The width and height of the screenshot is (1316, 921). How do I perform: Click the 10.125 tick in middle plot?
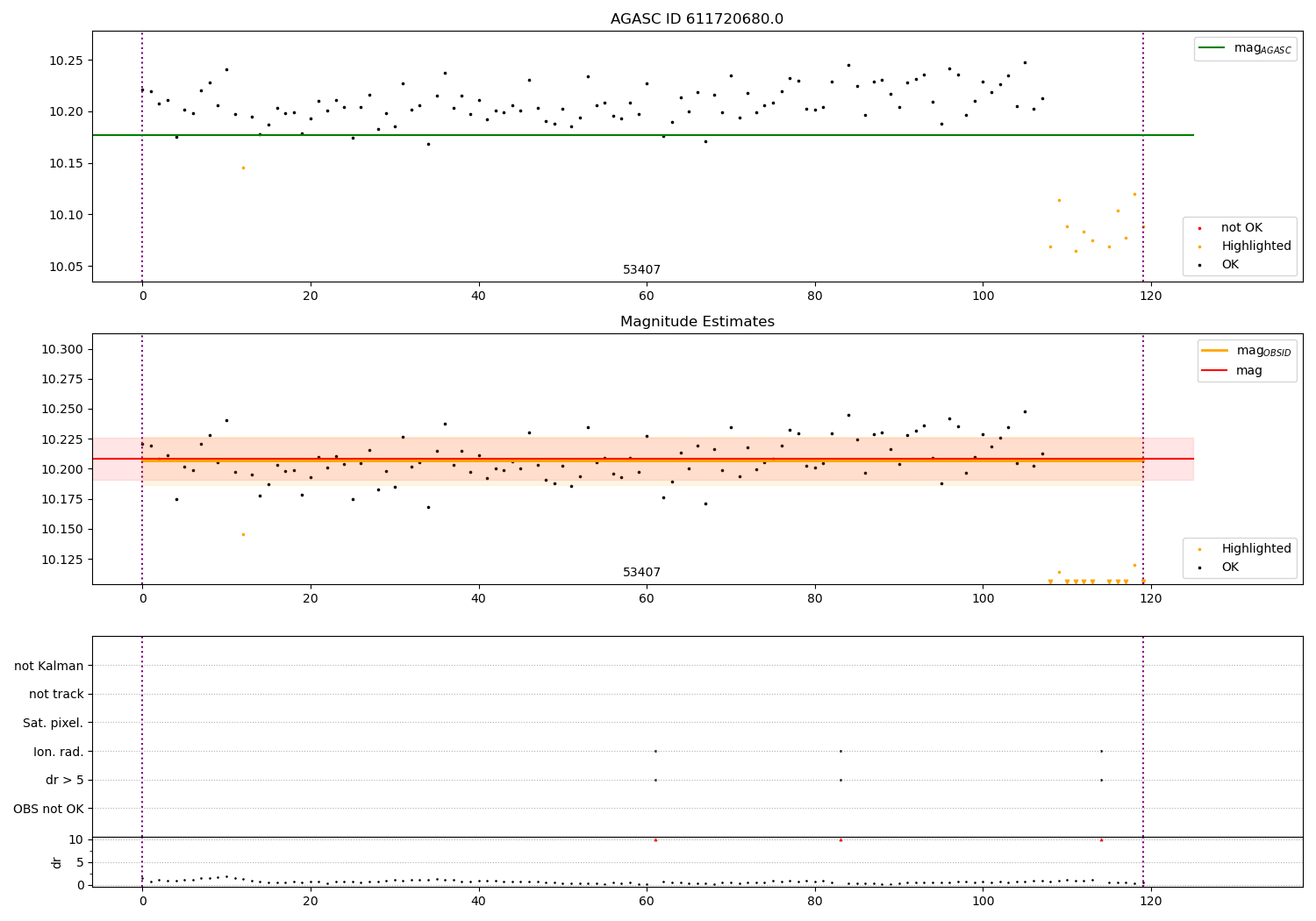click(61, 559)
